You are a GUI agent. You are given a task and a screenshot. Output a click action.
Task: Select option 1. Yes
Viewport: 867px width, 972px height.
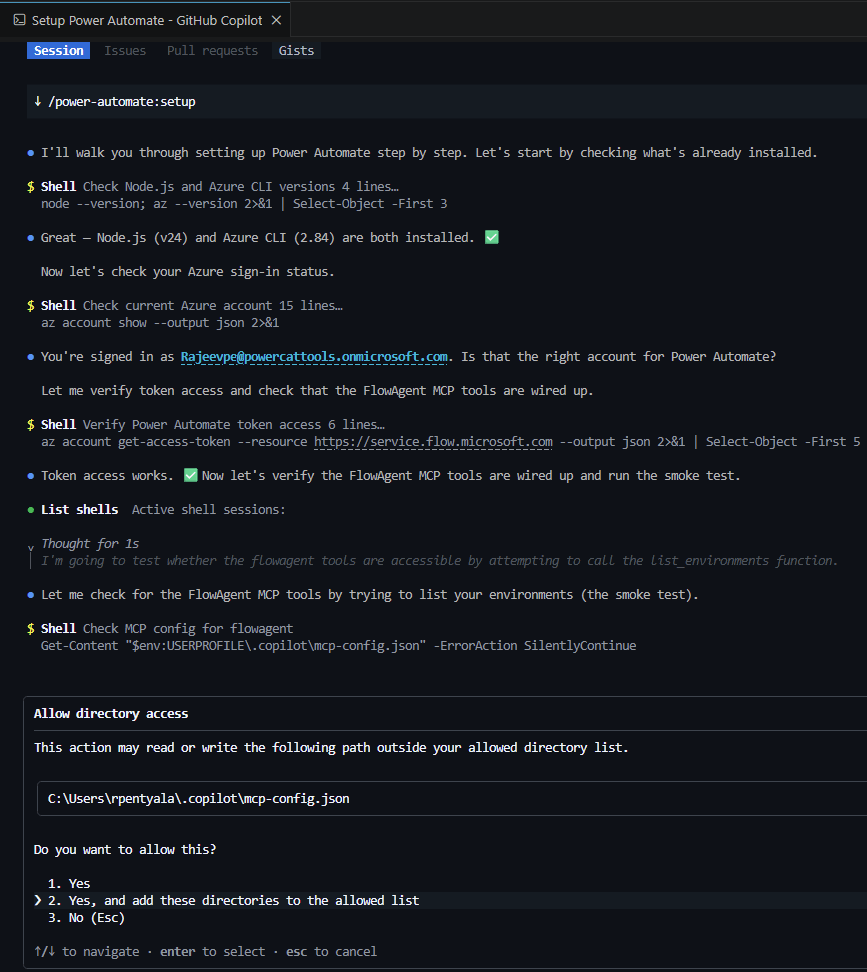tap(69, 883)
